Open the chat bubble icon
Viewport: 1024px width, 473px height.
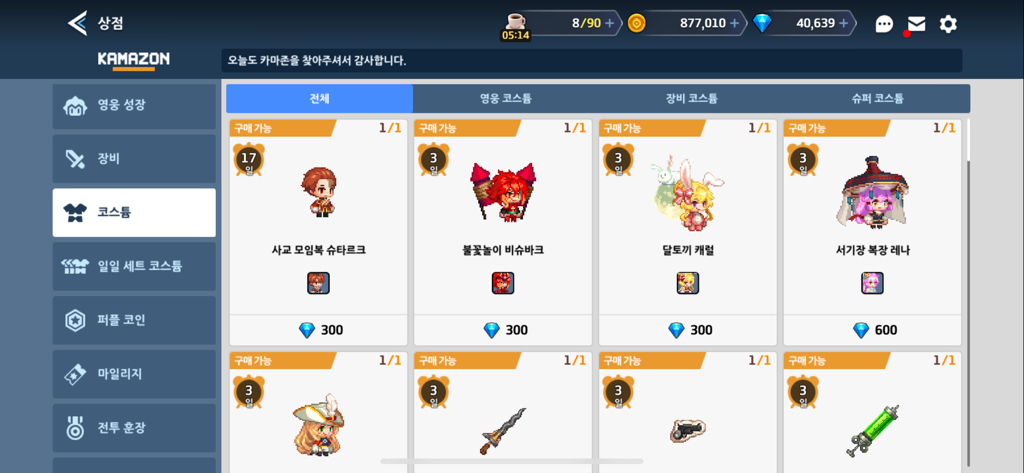pos(884,24)
